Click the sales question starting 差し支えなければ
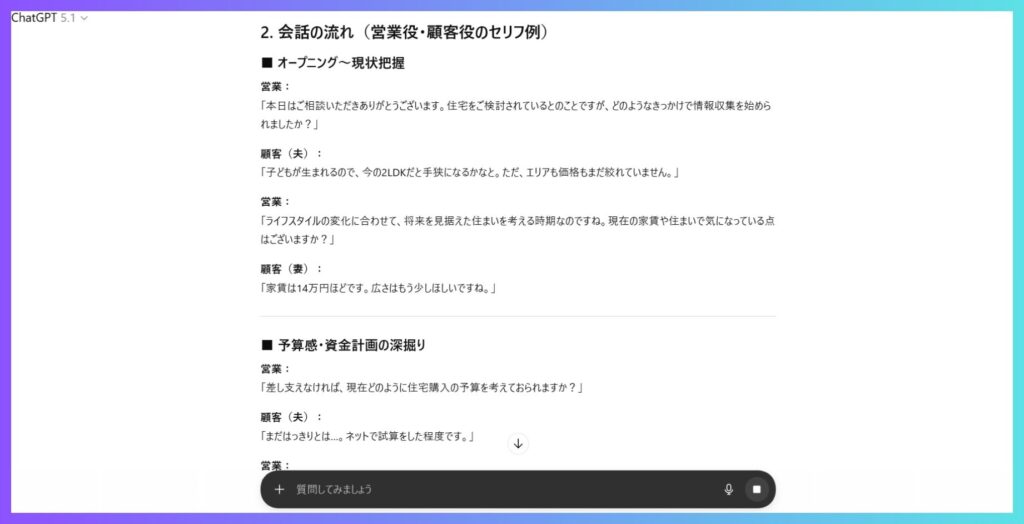This screenshot has height=524, width=1024. [x=421, y=387]
